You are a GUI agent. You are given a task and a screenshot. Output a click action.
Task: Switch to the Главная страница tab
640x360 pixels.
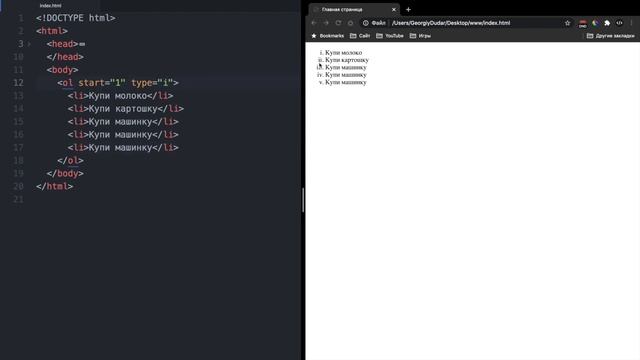click(x=353, y=9)
